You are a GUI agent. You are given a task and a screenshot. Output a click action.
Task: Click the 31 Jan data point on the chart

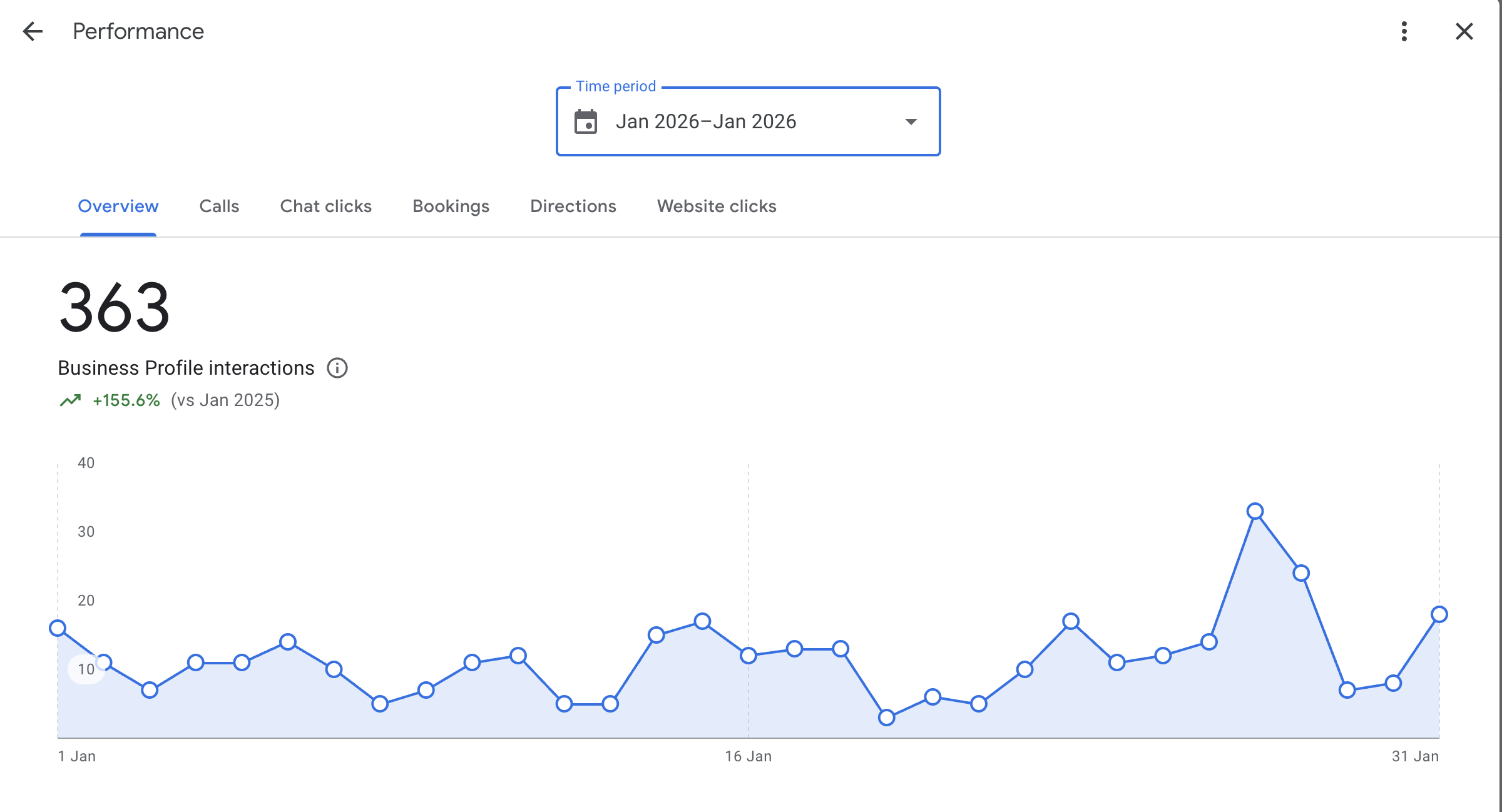point(1439,614)
